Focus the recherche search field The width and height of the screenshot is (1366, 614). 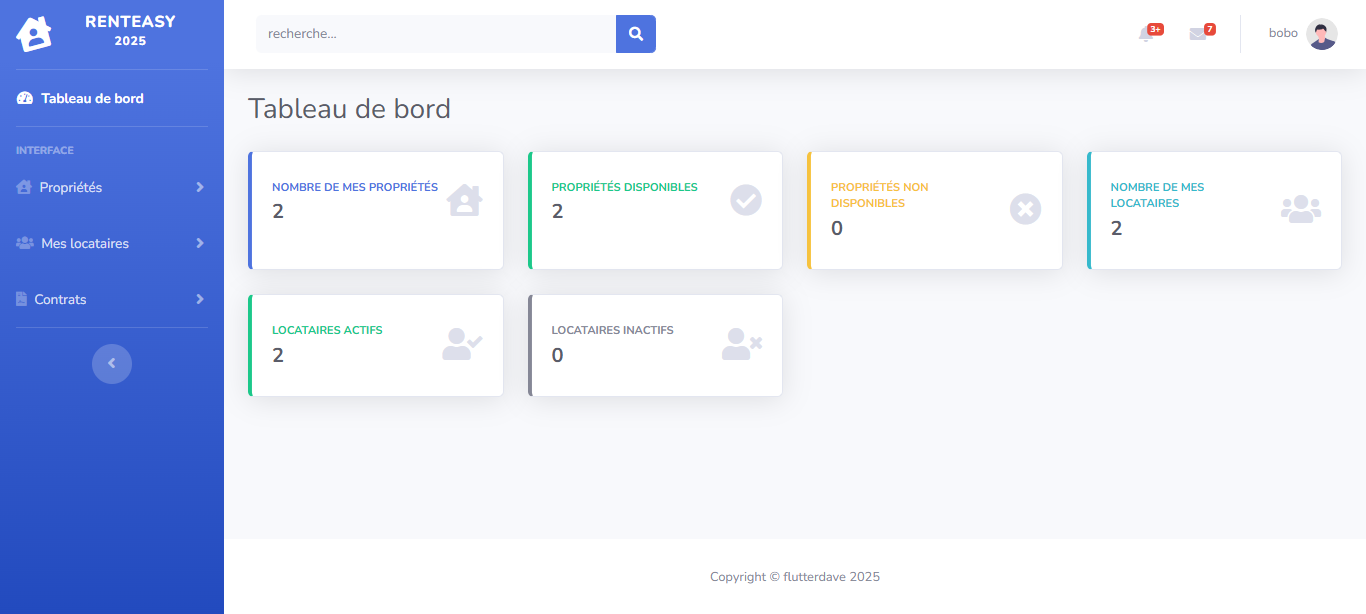(436, 34)
